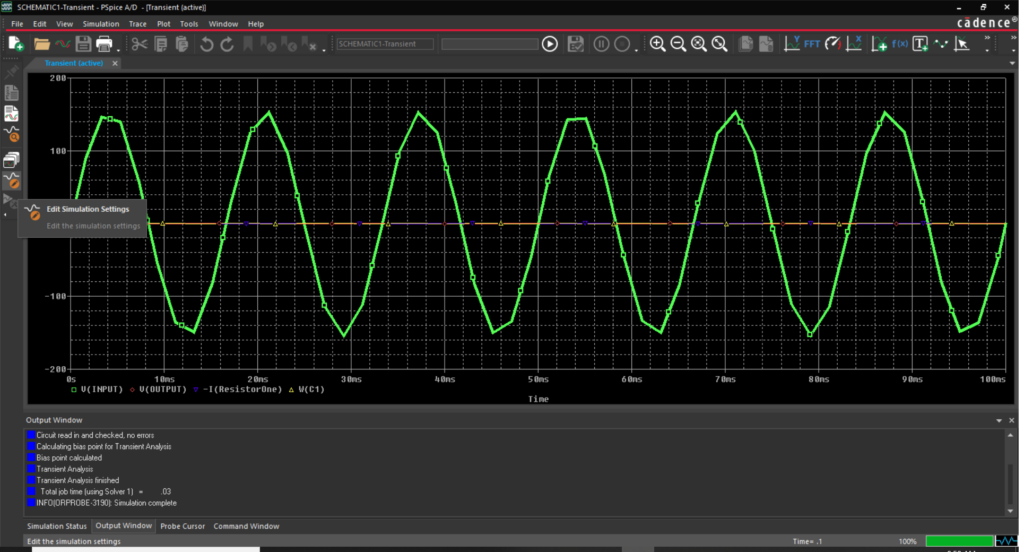This screenshot has width=1024, height=552.
Task: Open the Simulation menu
Action: pyautogui.click(x=101, y=24)
